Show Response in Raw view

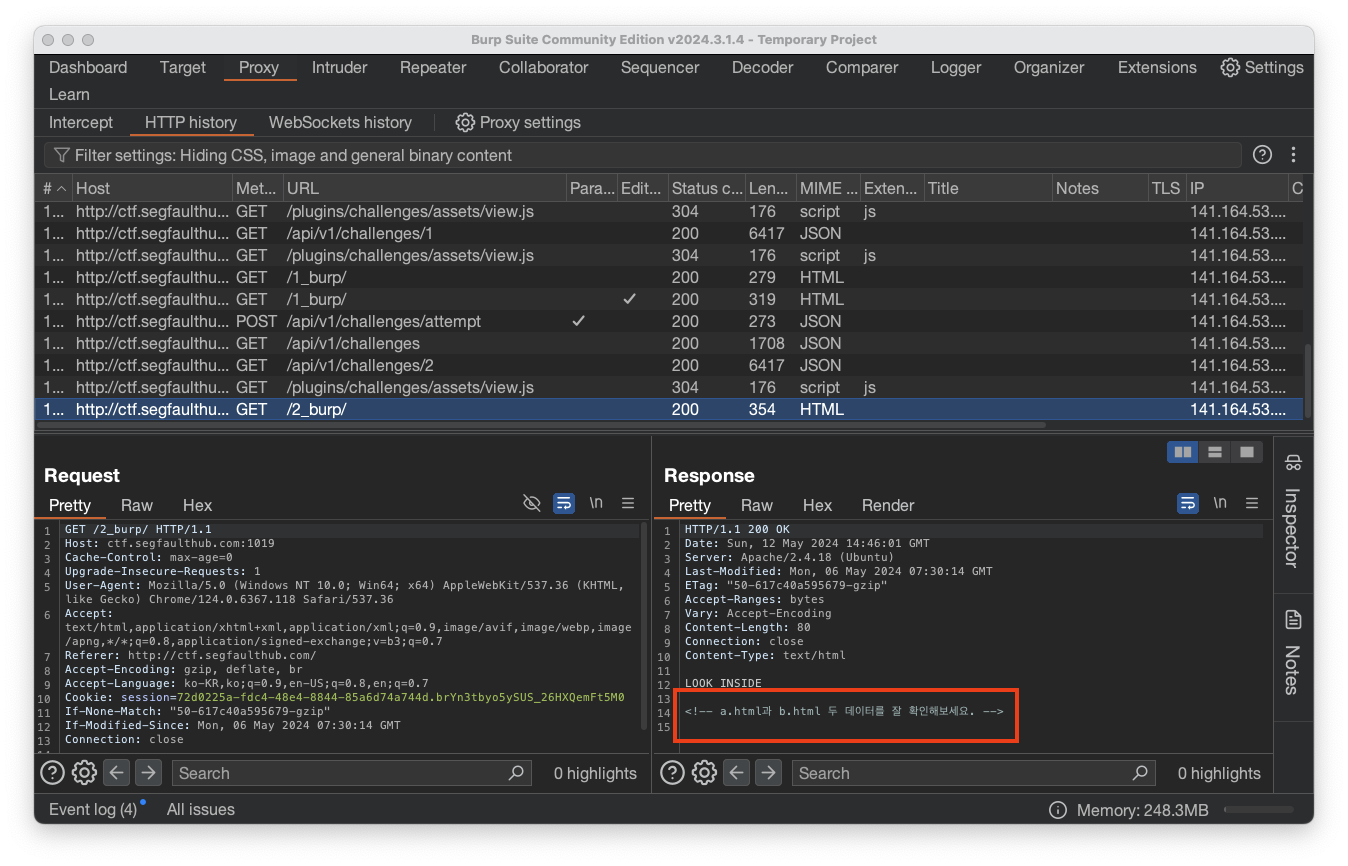coord(757,505)
